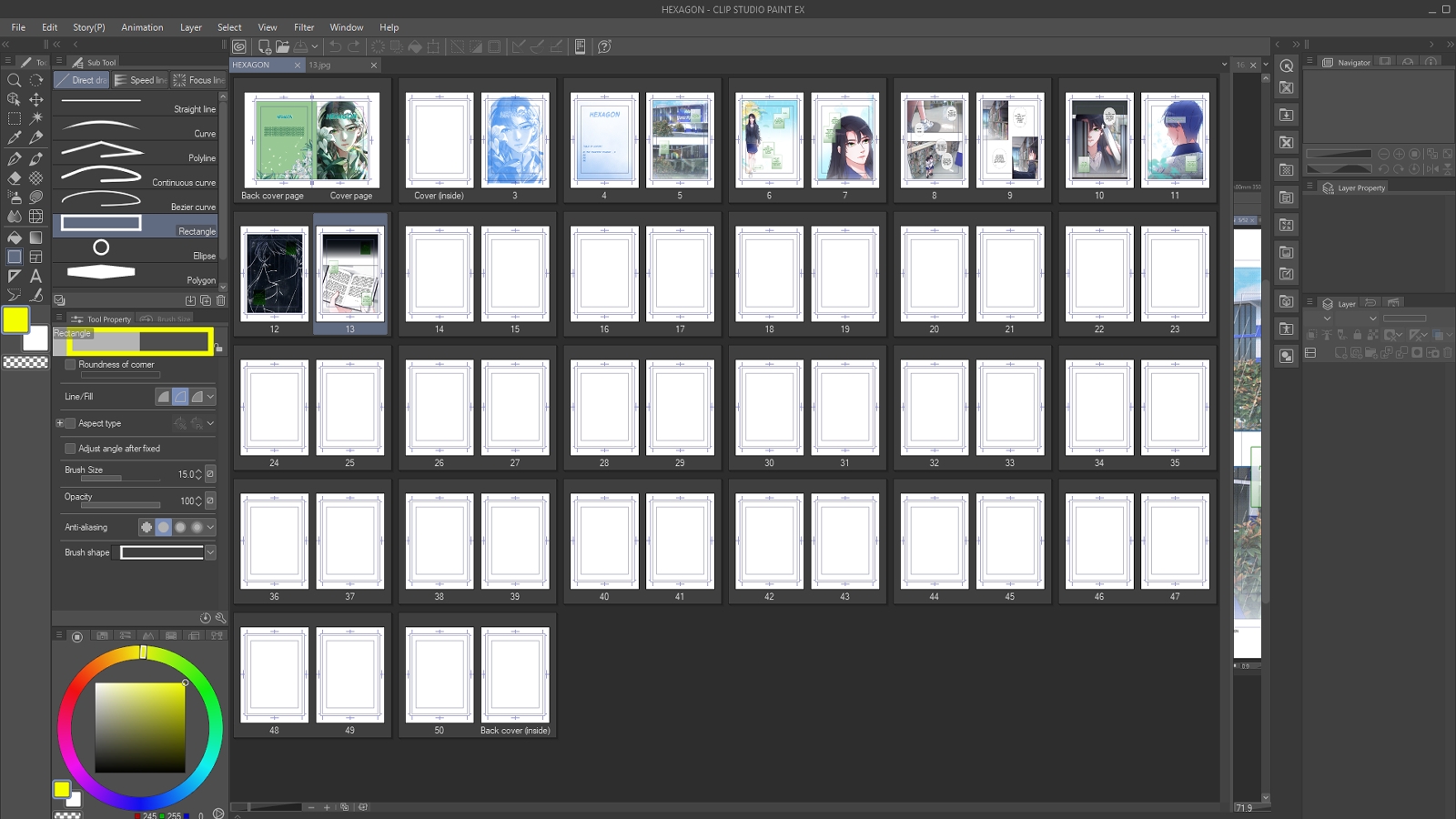
Task: Open the Brush shape dropdown
Action: click(x=210, y=552)
